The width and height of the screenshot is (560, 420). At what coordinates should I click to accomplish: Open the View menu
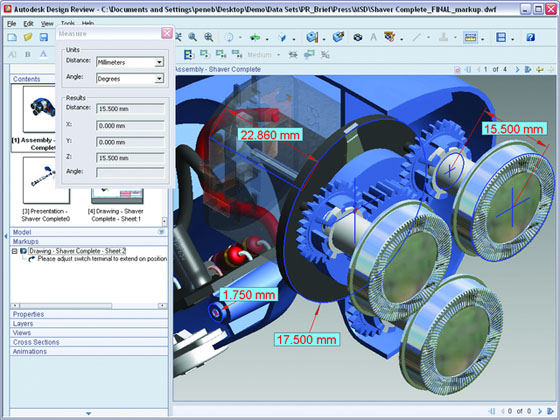click(47, 24)
